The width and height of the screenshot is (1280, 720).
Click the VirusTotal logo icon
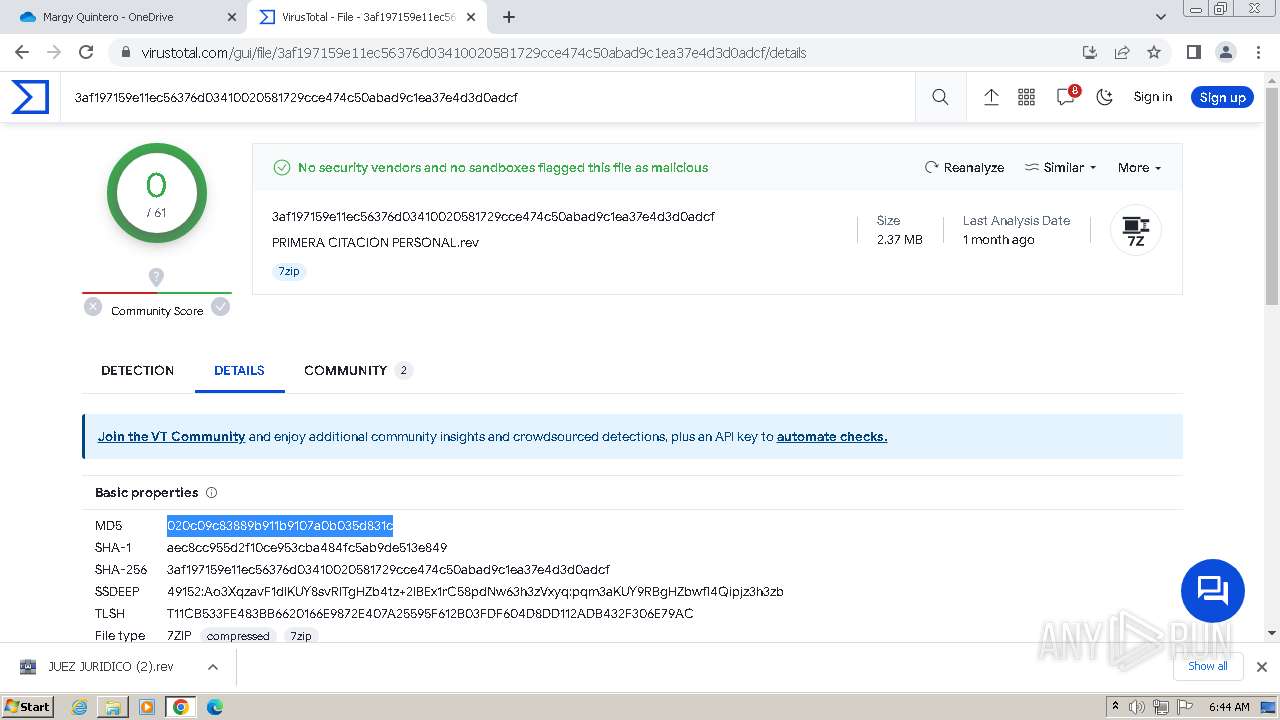pyautogui.click(x=30, y=97)
